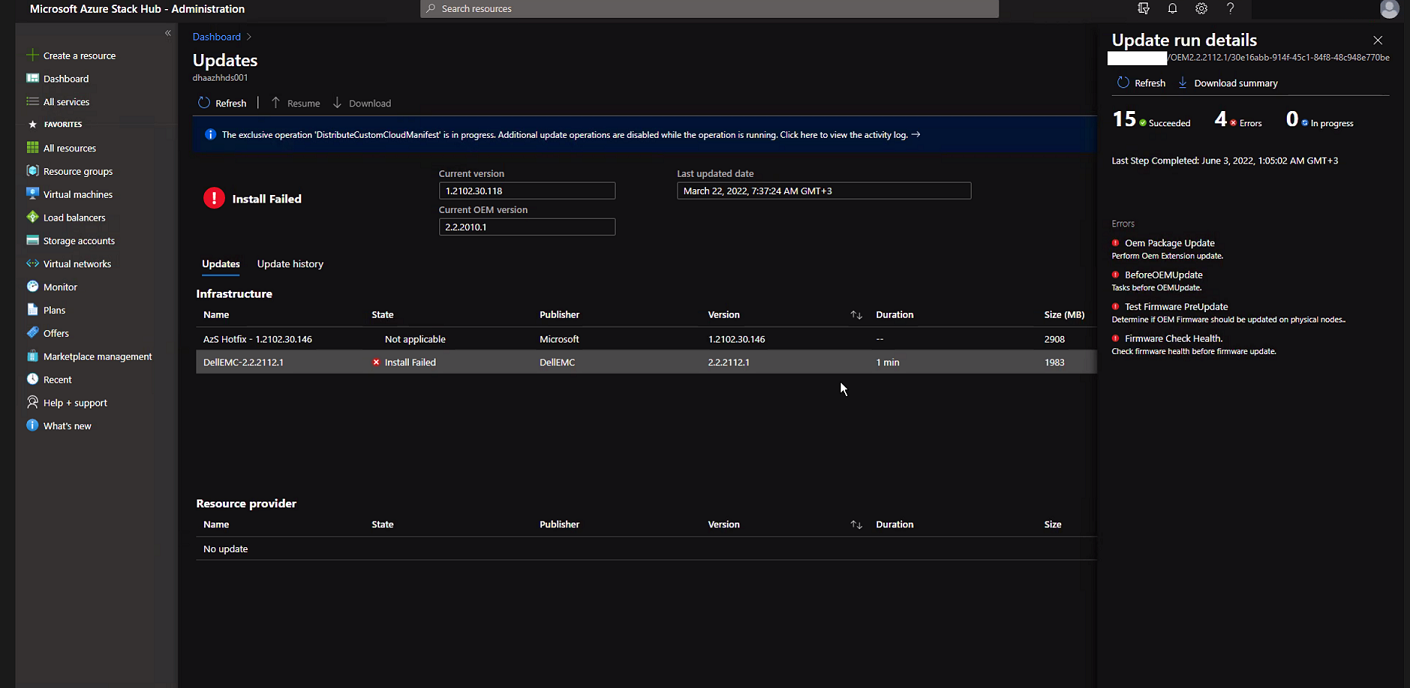Select Load balancers in favorites

click(x=74, y=218)
